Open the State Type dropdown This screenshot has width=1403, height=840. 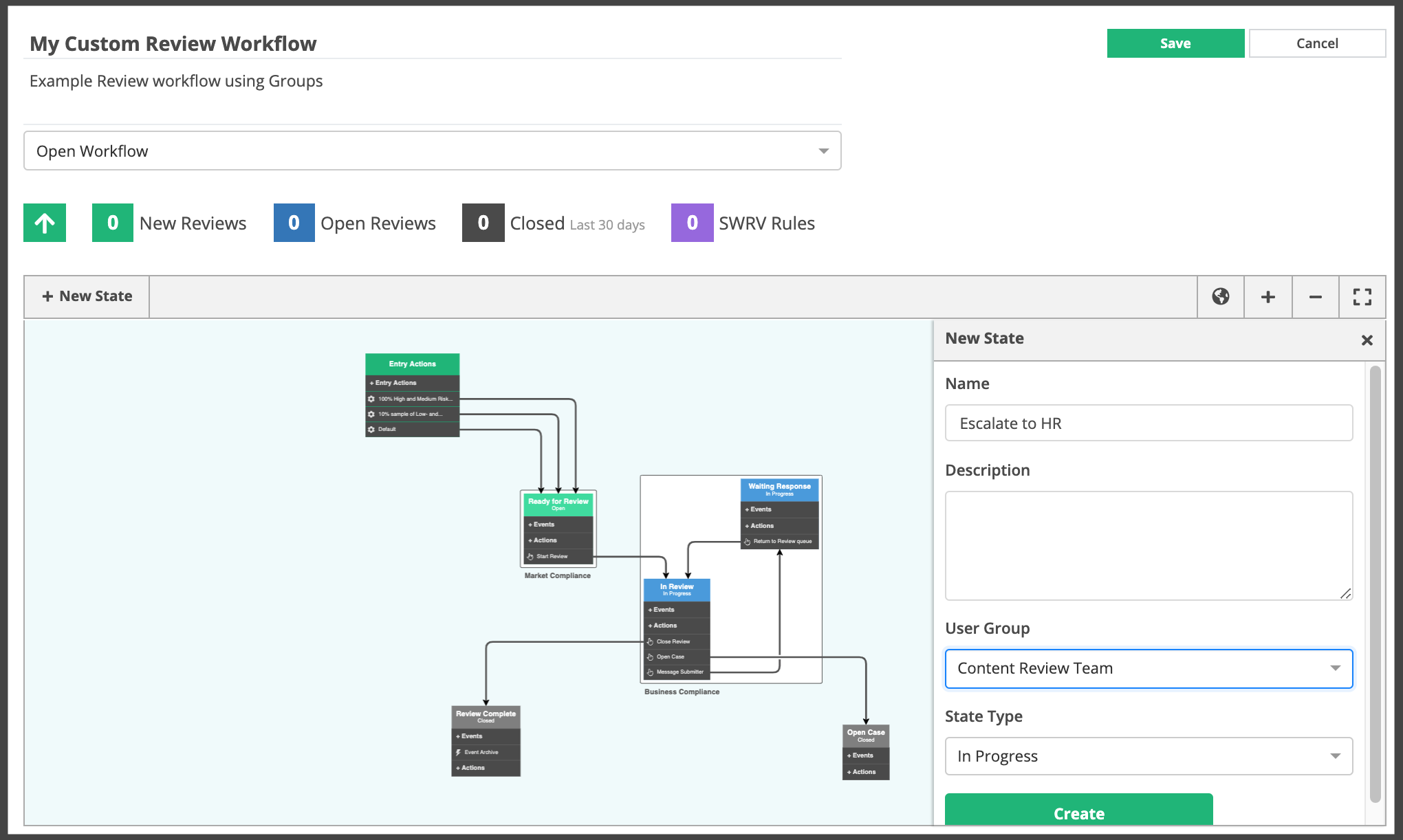tap(1149, 756)
